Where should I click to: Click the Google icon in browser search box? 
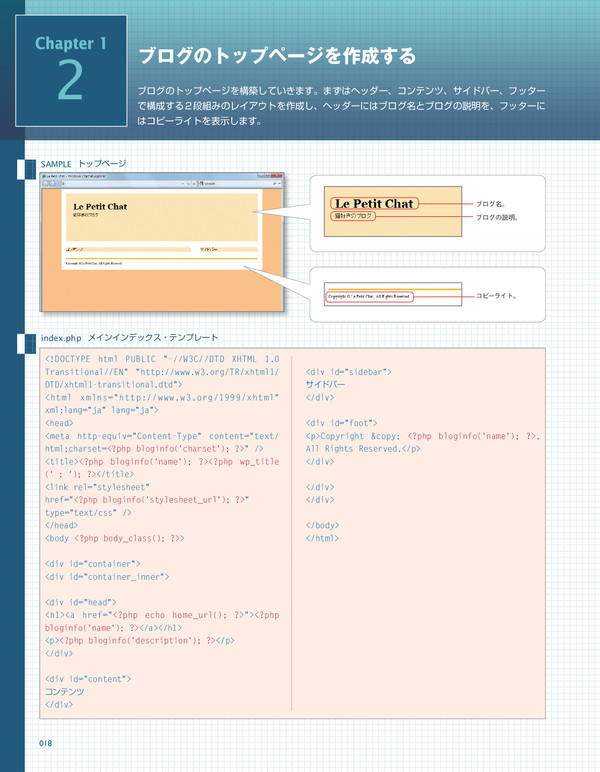(x=201, y=184)
